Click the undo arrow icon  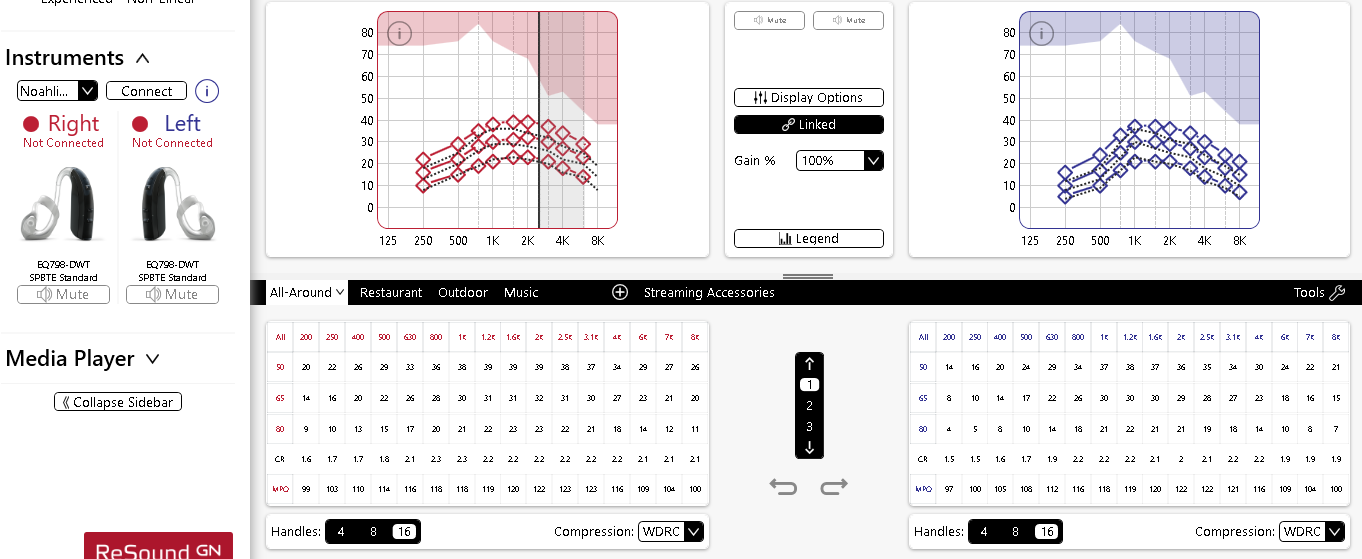pos(783,487)
